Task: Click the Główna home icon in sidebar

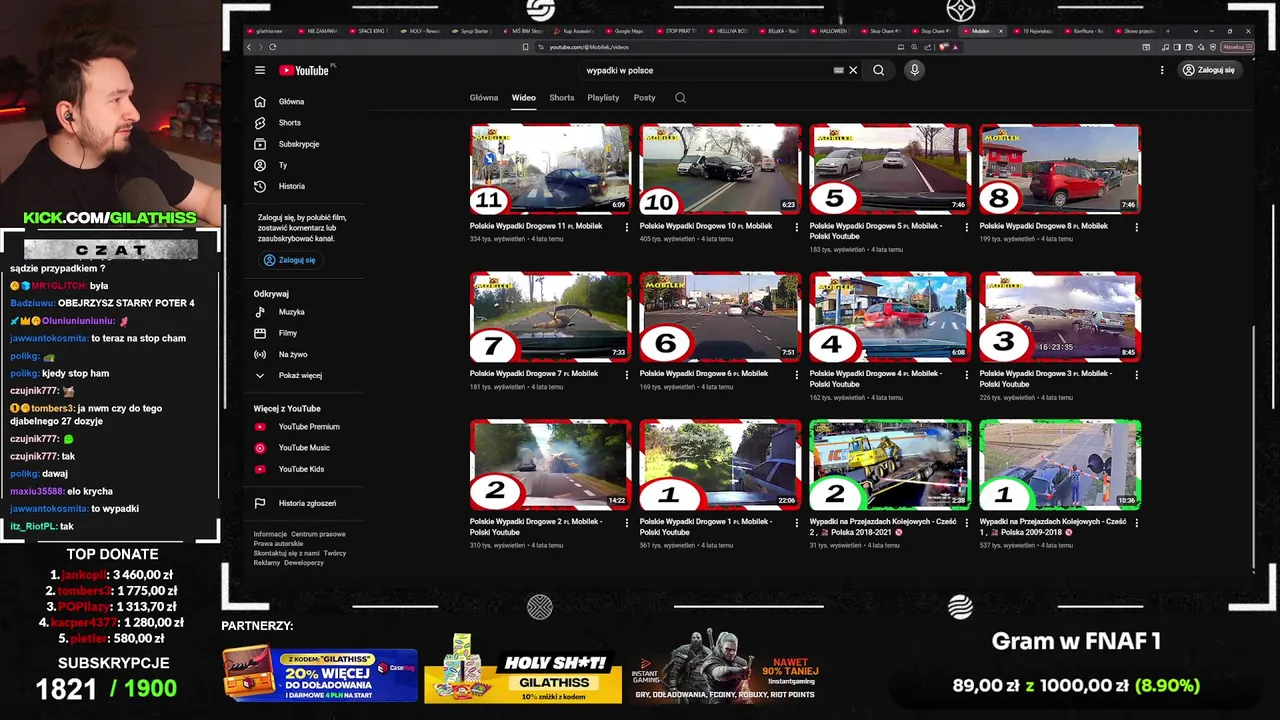Action: click(260, 101)
